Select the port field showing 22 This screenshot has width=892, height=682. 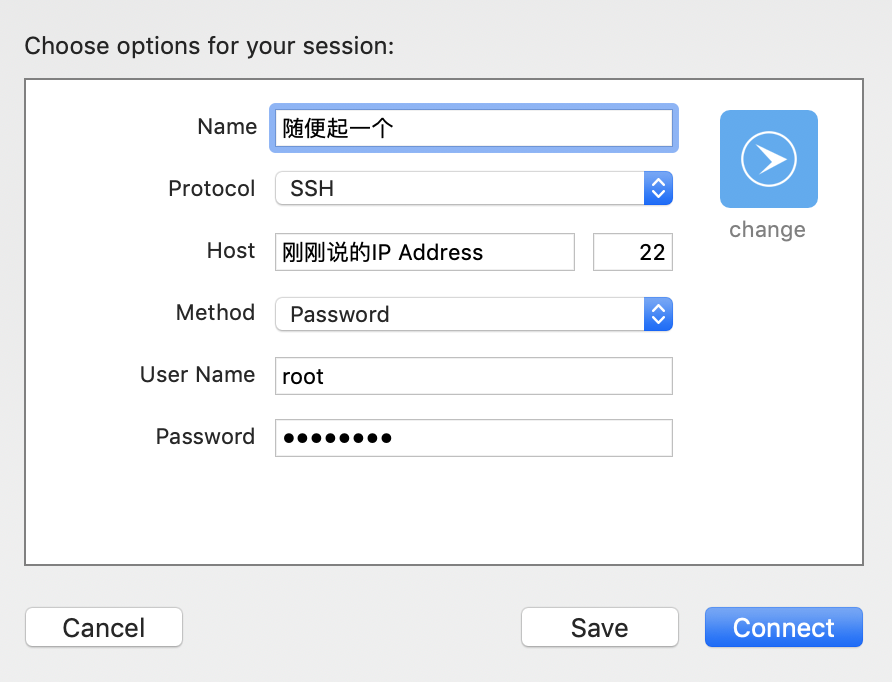point(632,252)
